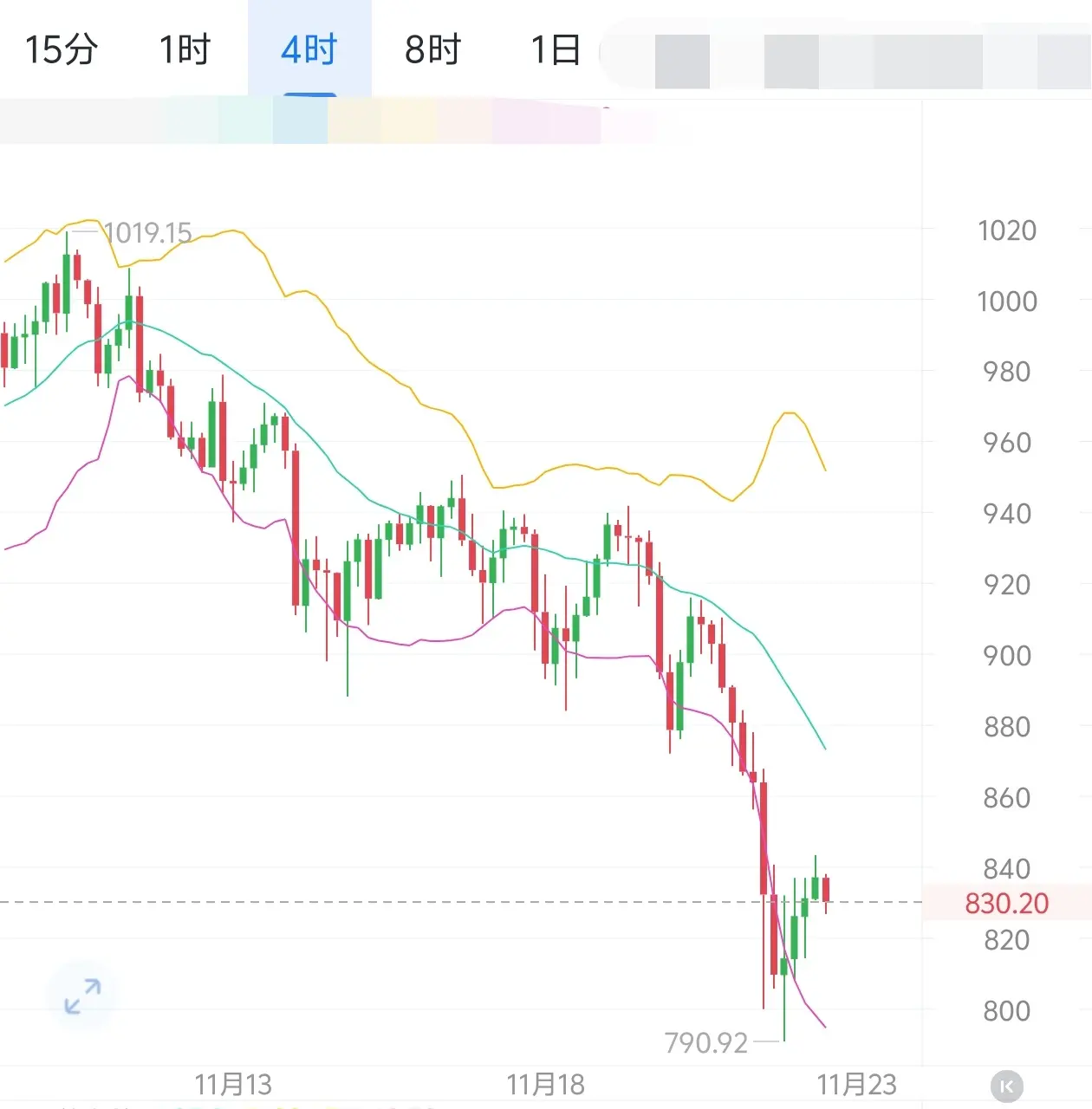
Task: Click the 1000 price axis label
Action: [x=1006, y=302]
